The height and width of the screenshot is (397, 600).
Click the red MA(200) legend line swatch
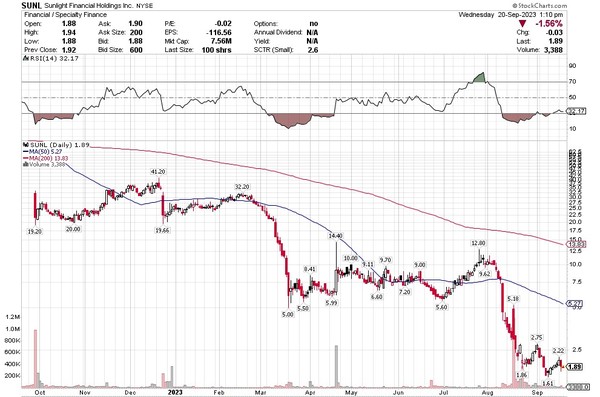pyautogui.click(x=26, y=158)
